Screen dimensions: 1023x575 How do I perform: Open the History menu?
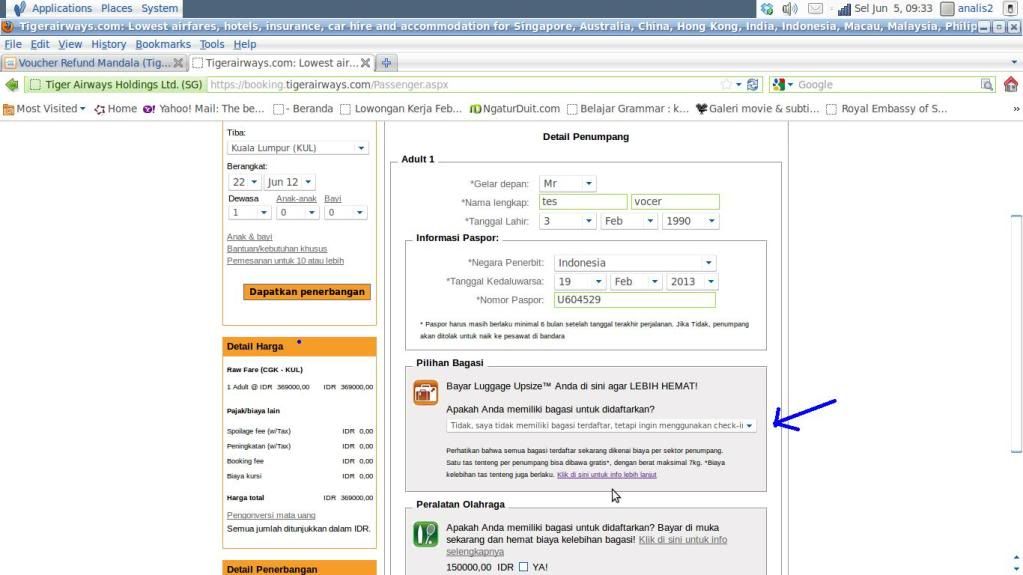pos(108,44)
